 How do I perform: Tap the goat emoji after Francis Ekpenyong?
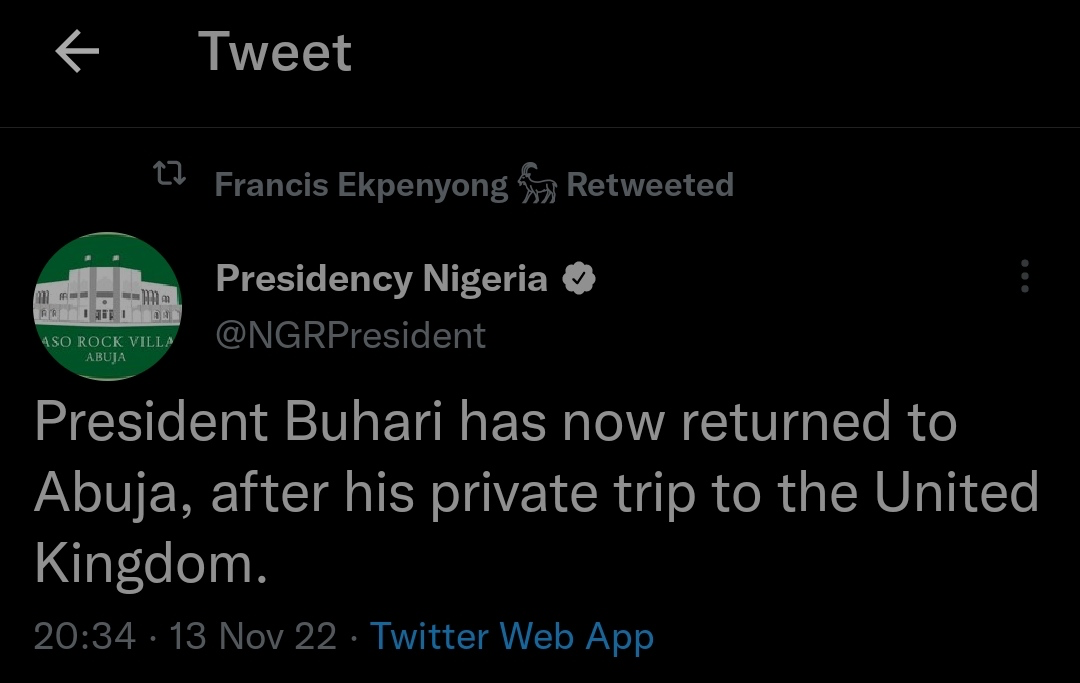(x=537, y=185)
